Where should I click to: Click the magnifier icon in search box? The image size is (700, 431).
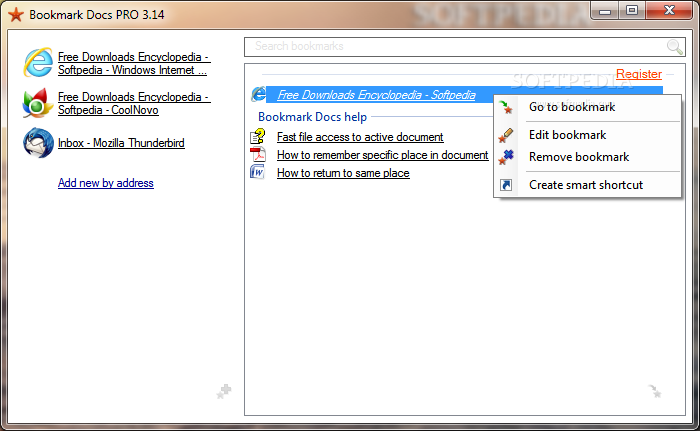pos(675,47)
